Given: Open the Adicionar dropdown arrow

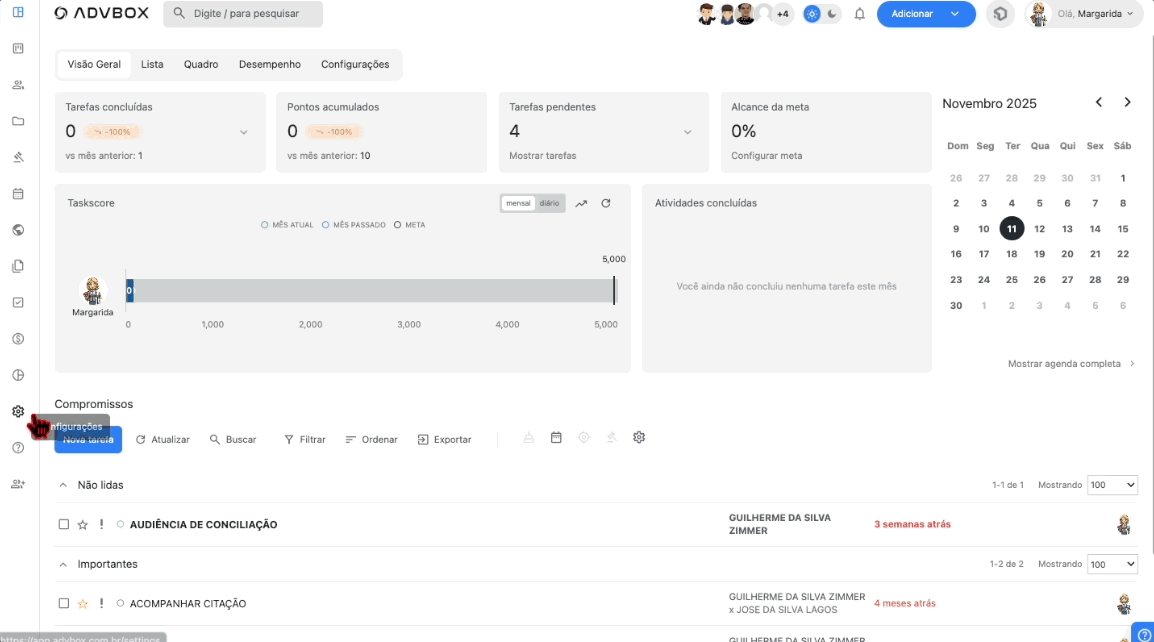Looking at the screenshot, I should 956,14.
